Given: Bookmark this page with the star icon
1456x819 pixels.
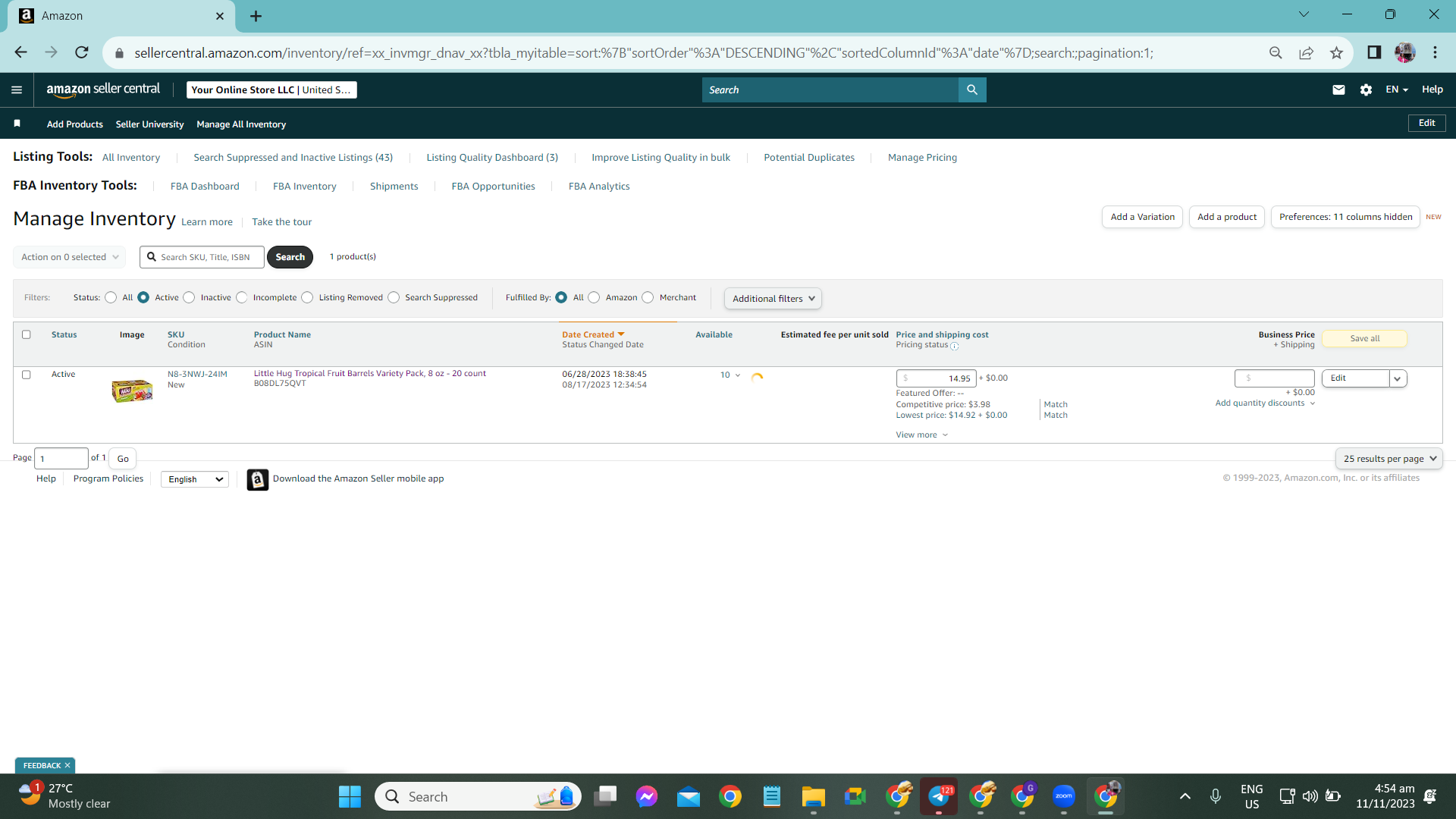Looking at the screenshot, I should pyautogui.click(x=1336, y=52).
